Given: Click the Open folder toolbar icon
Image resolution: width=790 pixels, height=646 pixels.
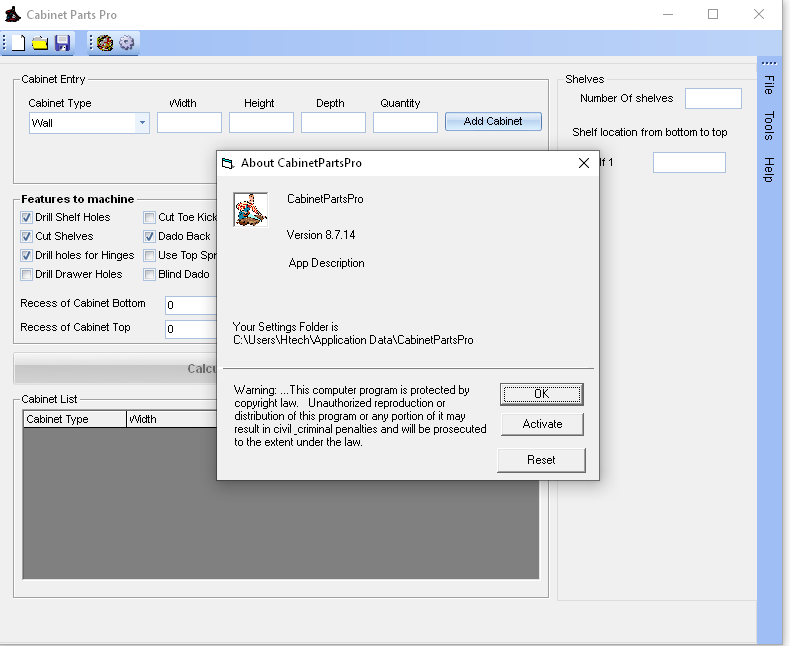Looking at the screenshot, I should pyautogui.click(x=40, y=43).
